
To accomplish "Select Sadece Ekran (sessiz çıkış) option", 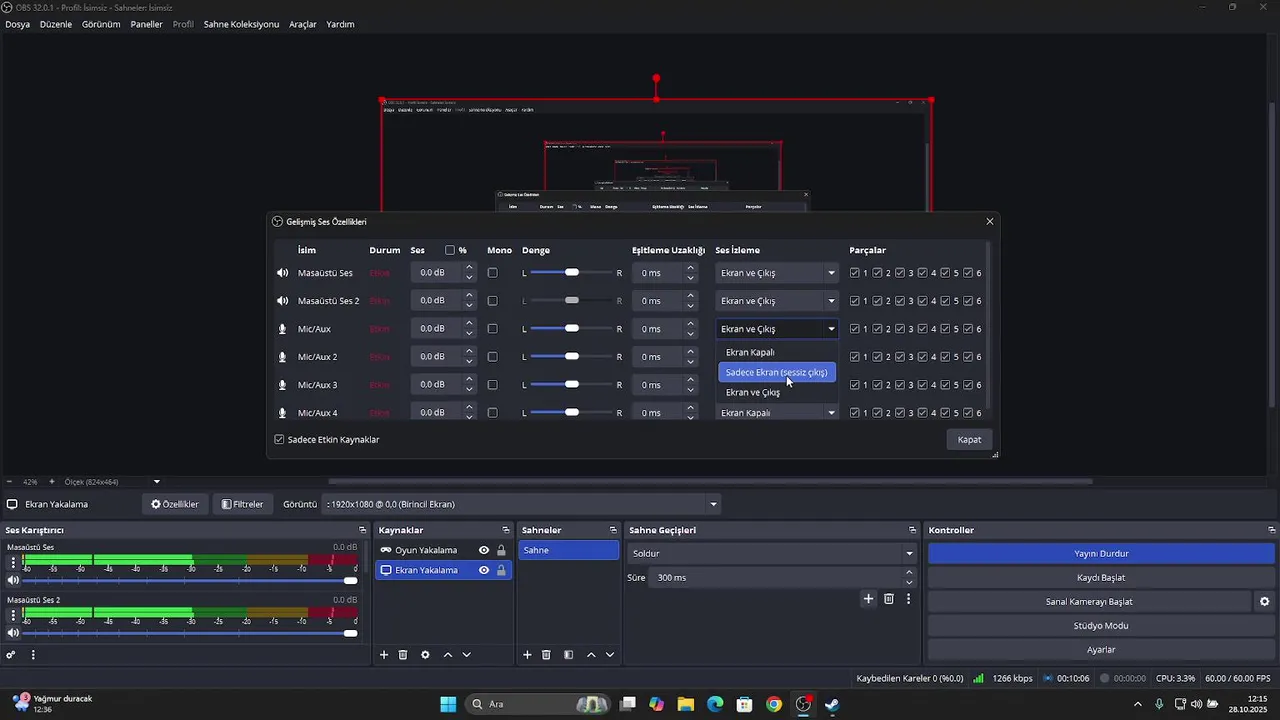I will (x=777, y=372).
